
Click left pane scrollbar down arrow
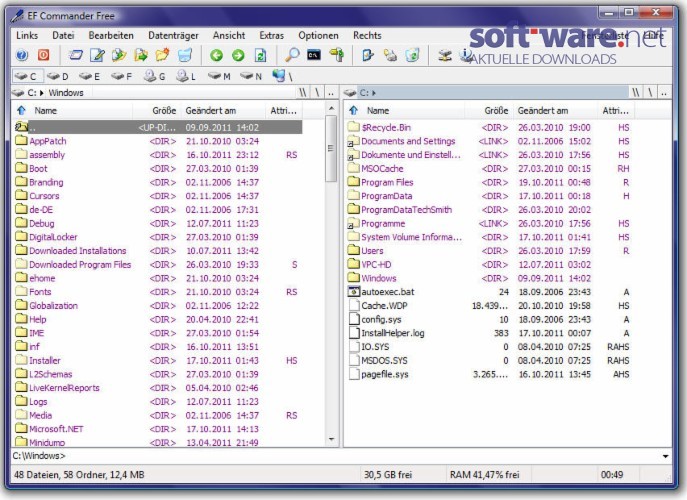pos(331,439)
